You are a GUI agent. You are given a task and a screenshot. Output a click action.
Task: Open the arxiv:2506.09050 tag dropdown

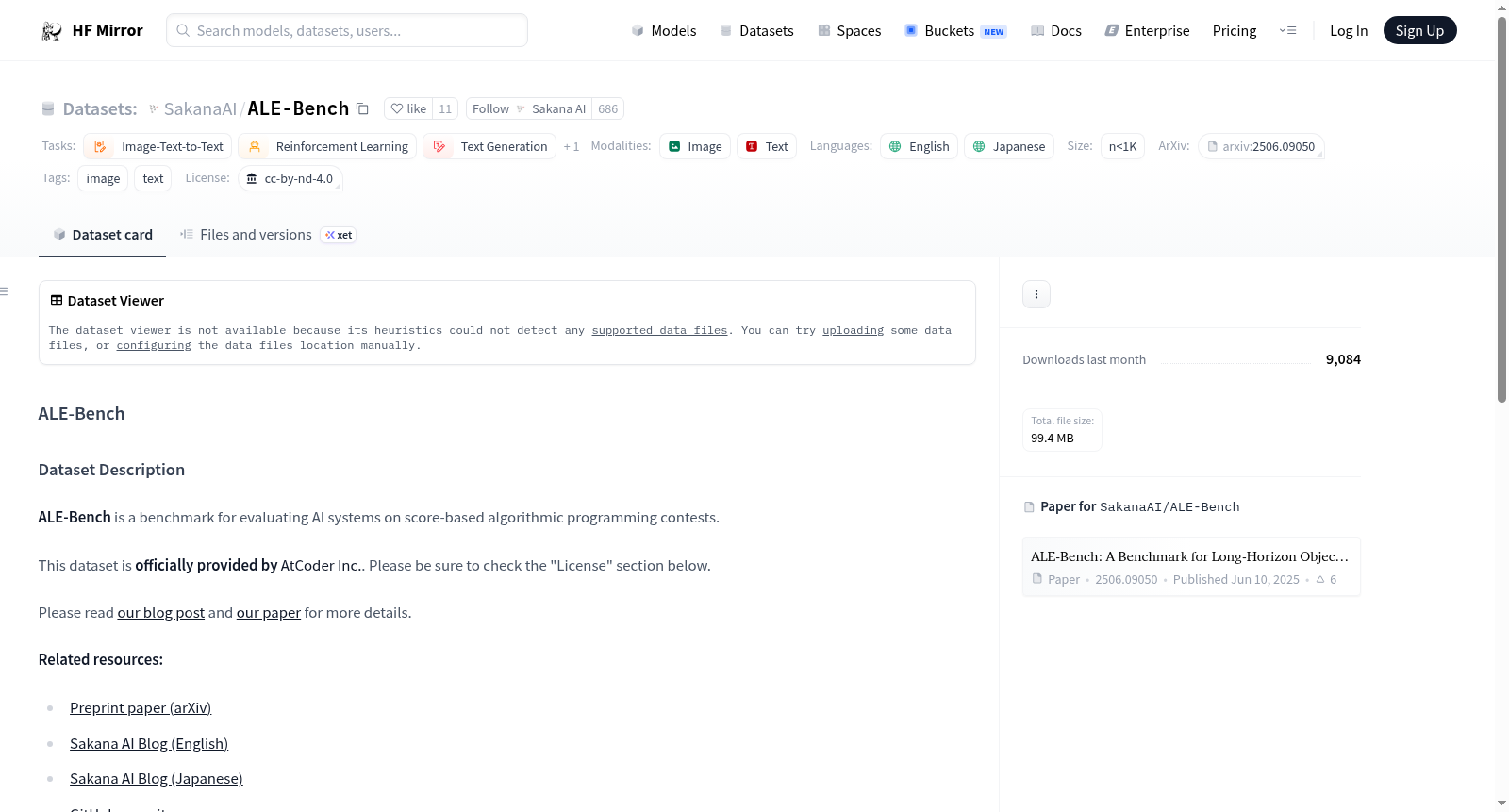pyautogui.click(x=1261, y=146)
